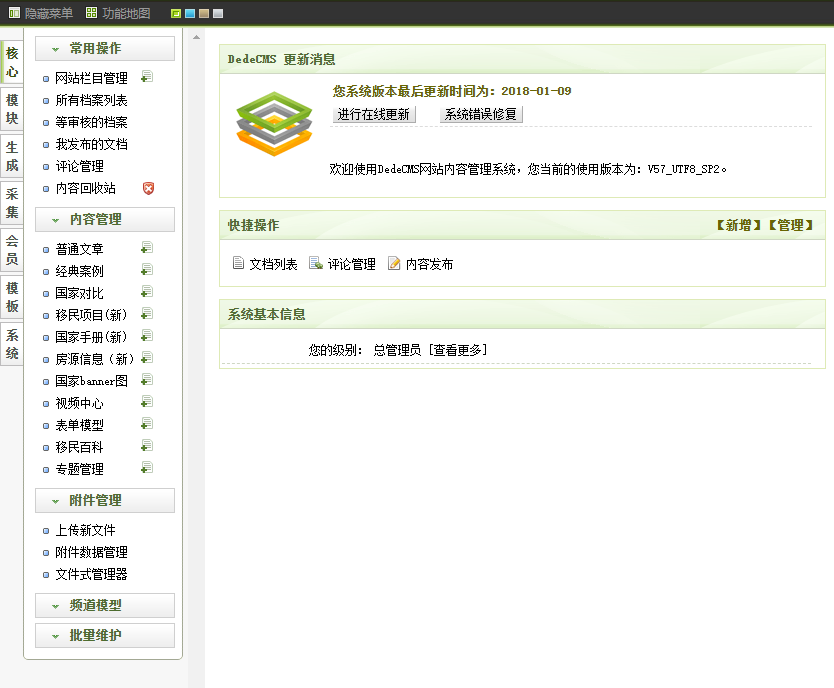Click the add icon next to 国家banner图
The width and height of the screenshot is (834, 688).
(147, 380)
